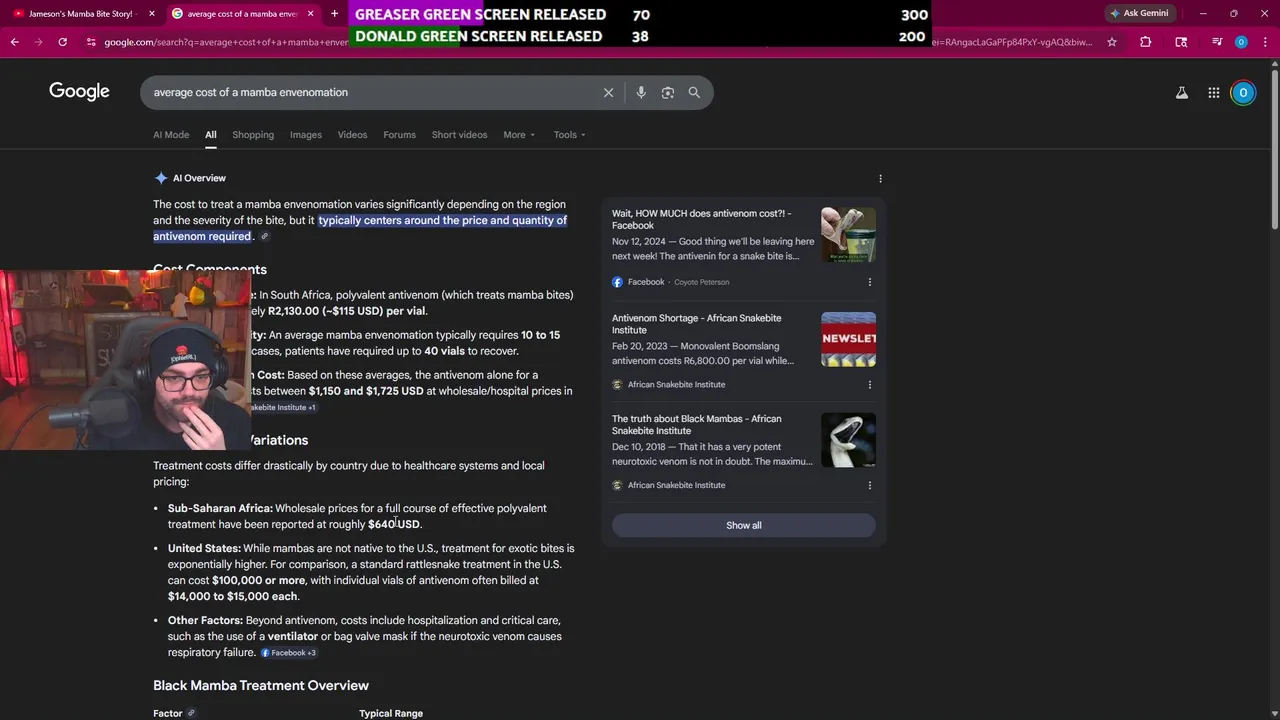This screenshot has width=1280, height=720.
Task: Open the antivenom vial thumbnail image
Action: (848, 235)
